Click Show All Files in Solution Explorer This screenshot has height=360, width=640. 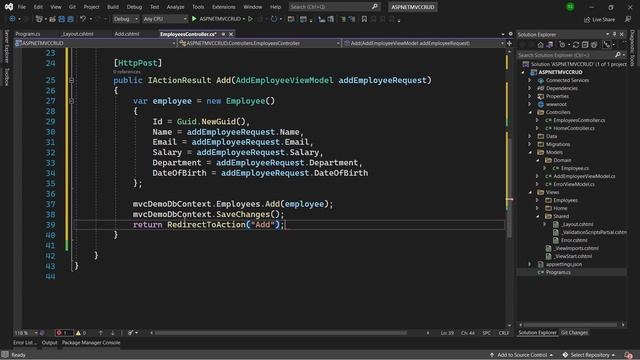[594, 45]
